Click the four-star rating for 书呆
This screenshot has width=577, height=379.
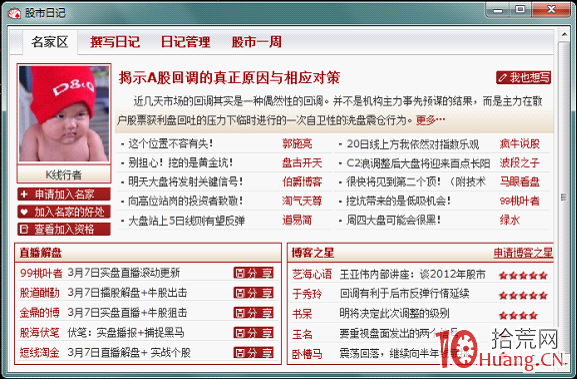[x=518, y=315]
